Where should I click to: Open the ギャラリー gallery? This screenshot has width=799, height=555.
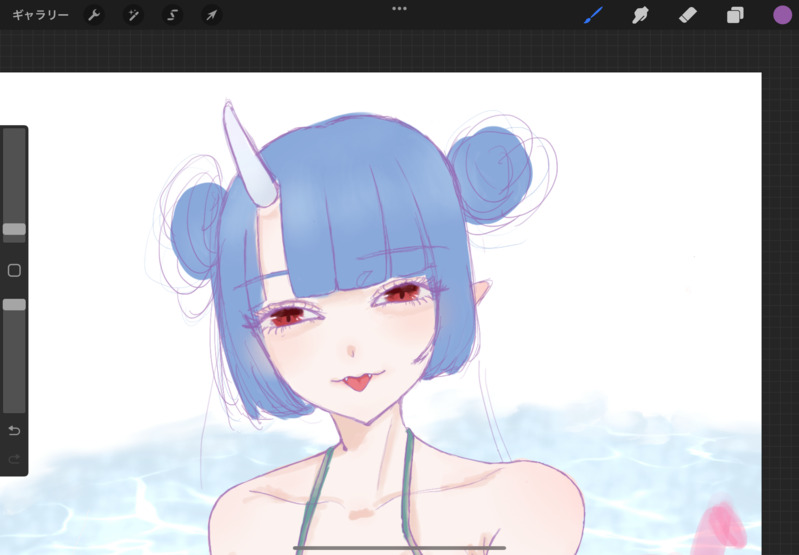(x=40, y=15)
